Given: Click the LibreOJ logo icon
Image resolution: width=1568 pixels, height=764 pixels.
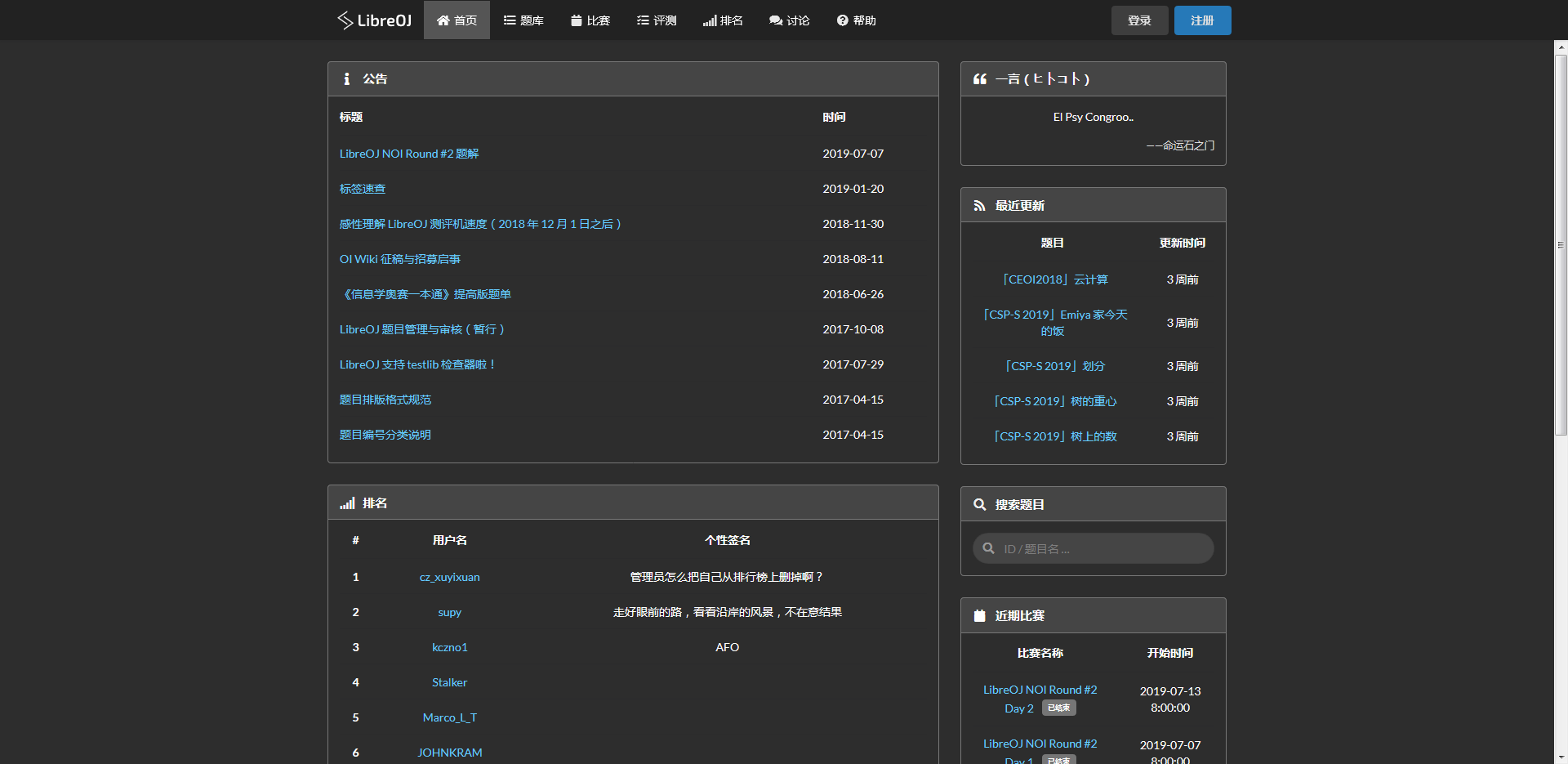Looking at the screenshot, I should [x=345, y=20].
